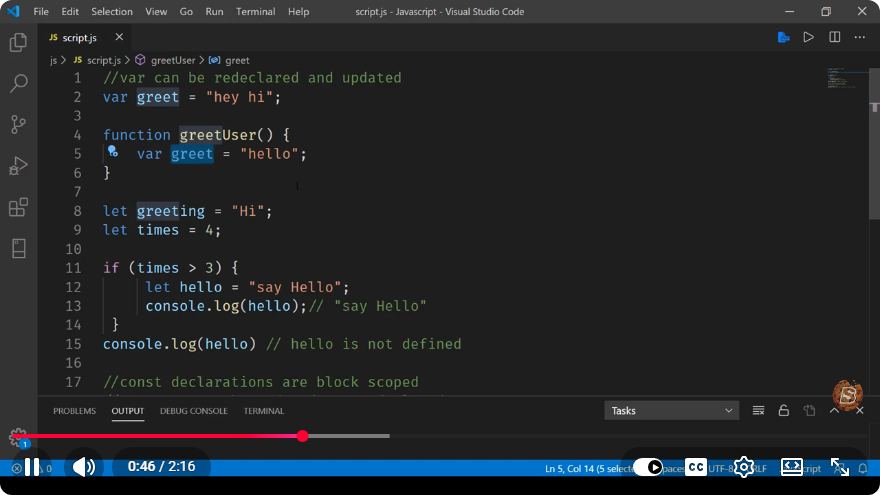Open the Explorer view in activity bar
This screenshot has width=880, height=495.
pos(18,43)
